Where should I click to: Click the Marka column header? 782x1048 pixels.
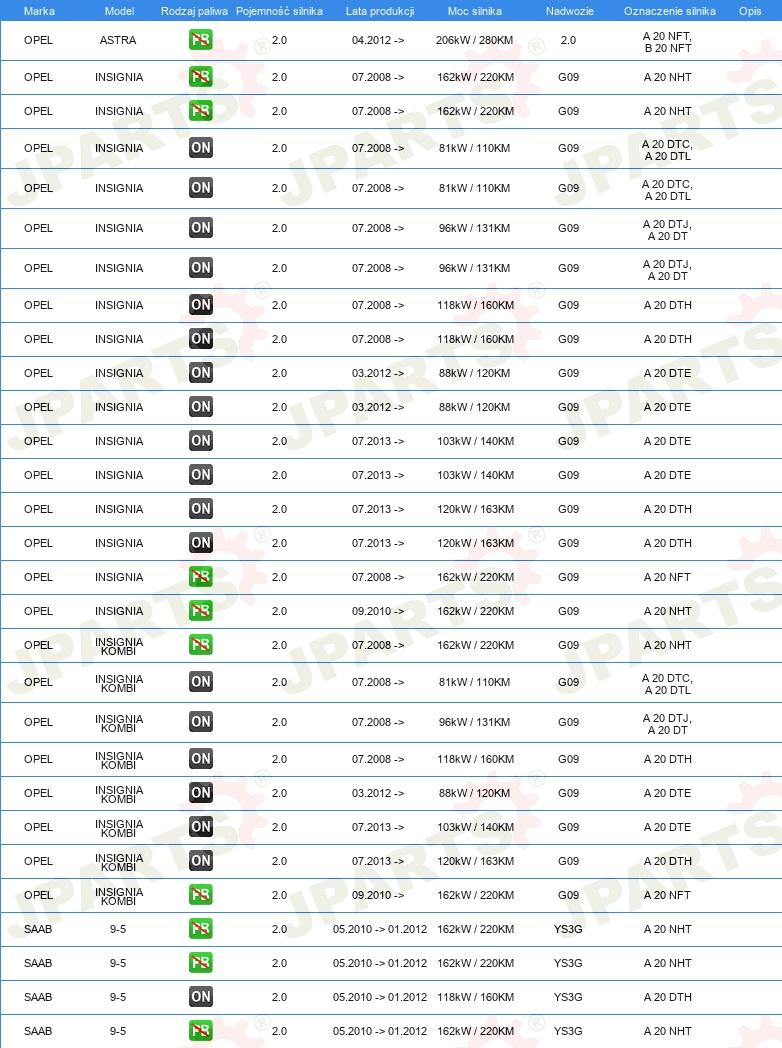click(39, 11)
